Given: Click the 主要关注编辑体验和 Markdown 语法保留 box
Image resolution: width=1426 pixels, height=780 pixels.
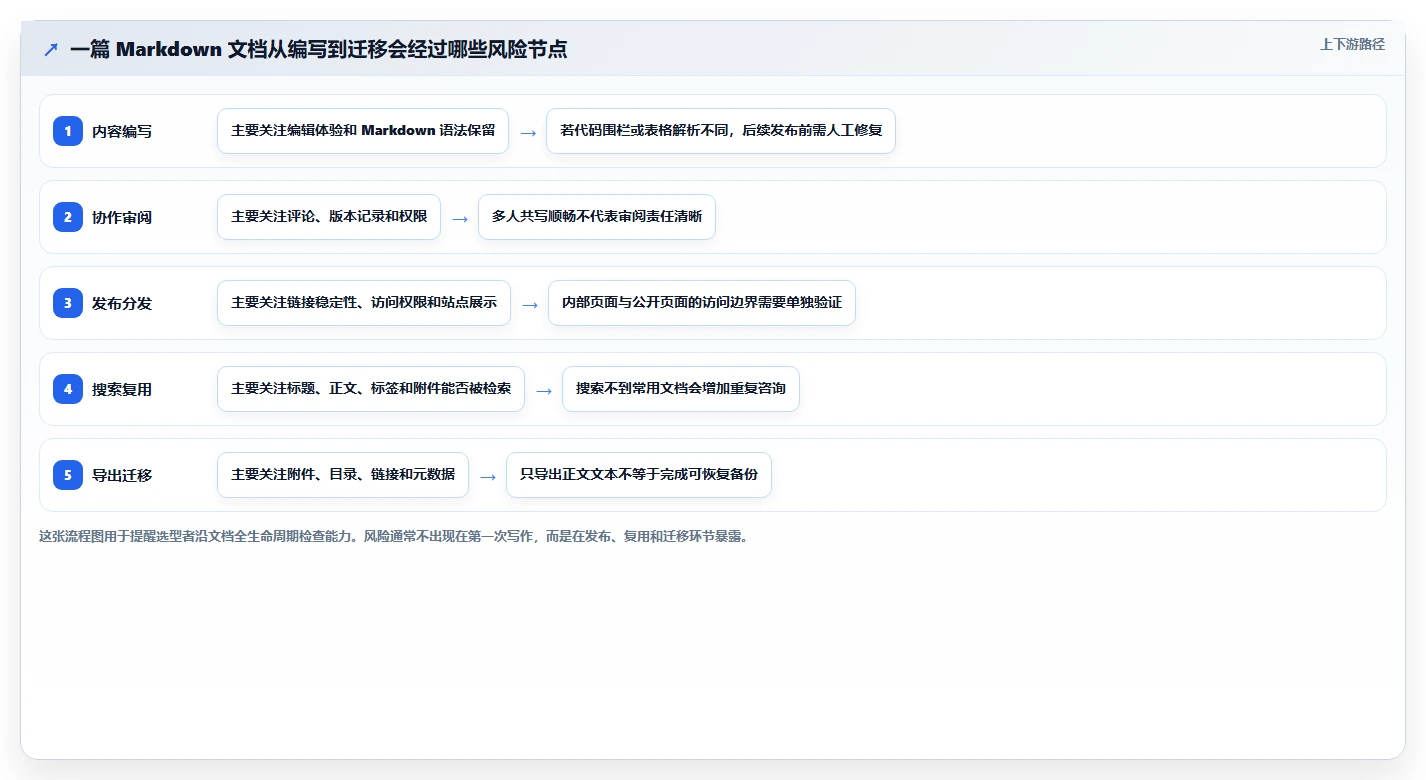Looking at the screenshot, I should pyautogui.click(x=363, y=131).
